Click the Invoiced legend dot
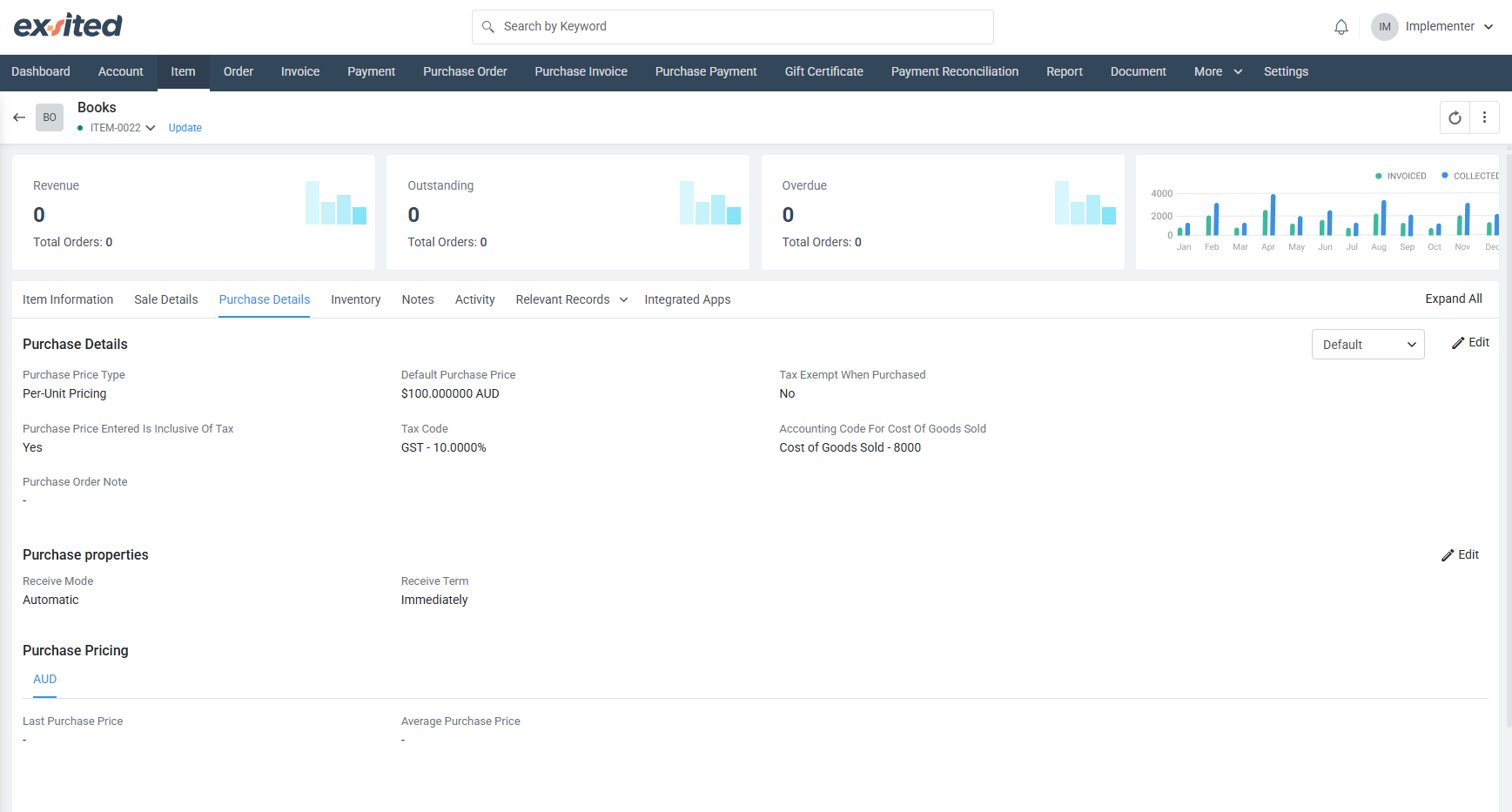This screenshot has width=1512, height=812. pos(1379,176)
